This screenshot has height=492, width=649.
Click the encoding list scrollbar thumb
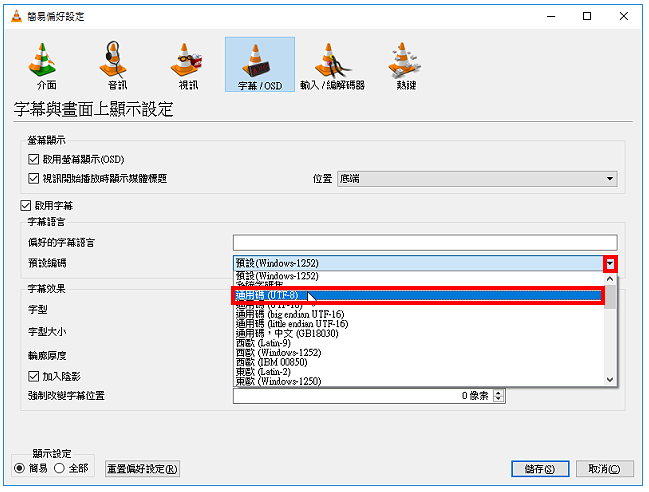[x=610, y=297]
